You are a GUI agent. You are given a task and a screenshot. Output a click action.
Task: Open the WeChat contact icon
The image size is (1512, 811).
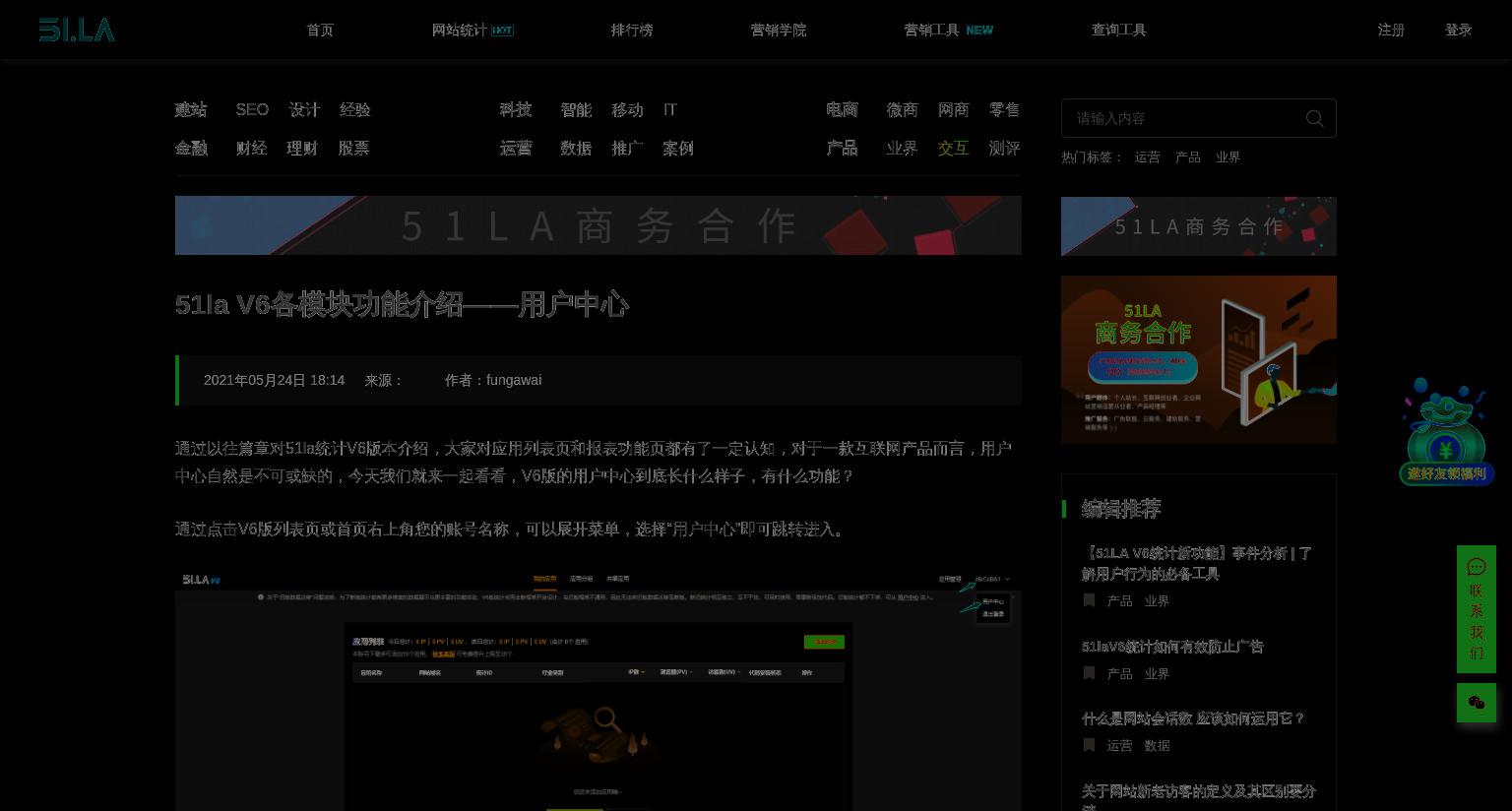(x=1476, y=703)
